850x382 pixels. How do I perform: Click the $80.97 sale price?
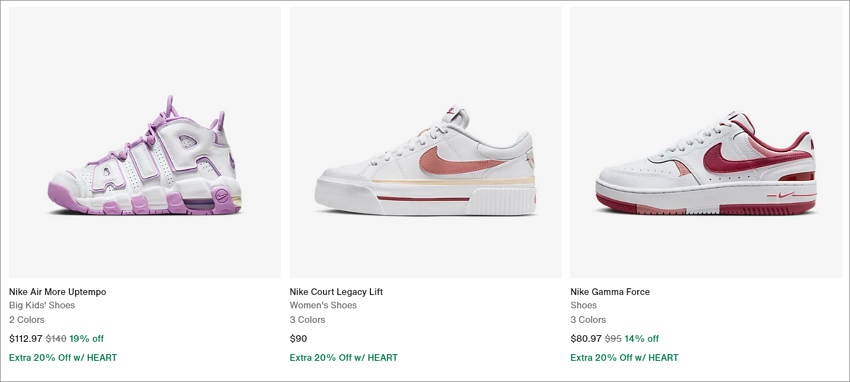pos(586,339)
